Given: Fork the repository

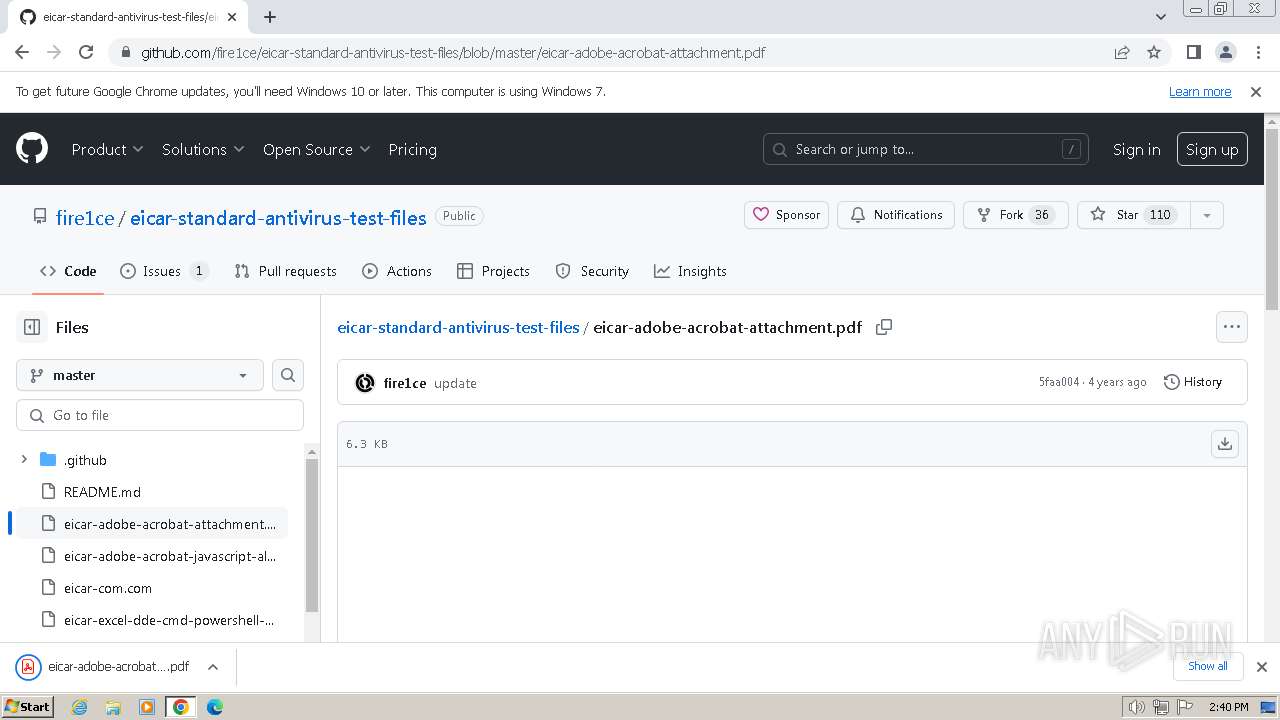Looking at the screenshot, I should [x=1016, y=215].
